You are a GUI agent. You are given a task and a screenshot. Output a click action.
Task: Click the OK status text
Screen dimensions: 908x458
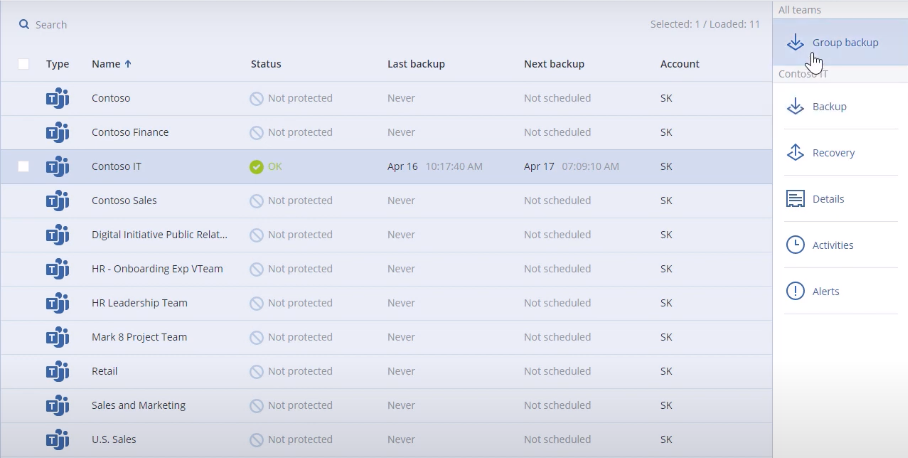pos(274,167)
